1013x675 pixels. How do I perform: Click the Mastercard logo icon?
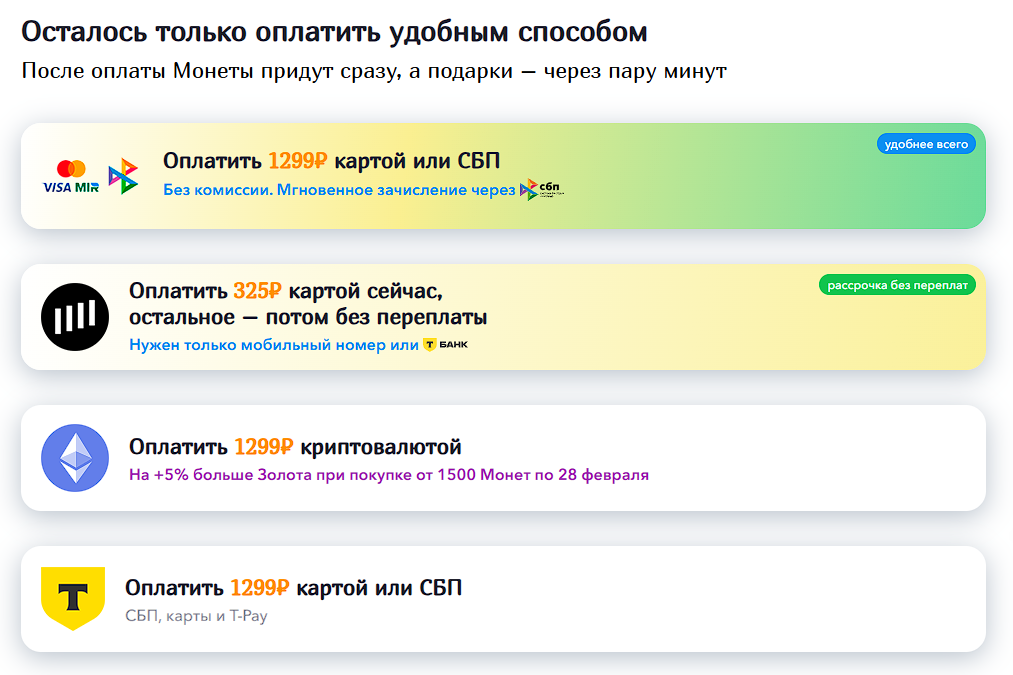[x=71, y=168]
